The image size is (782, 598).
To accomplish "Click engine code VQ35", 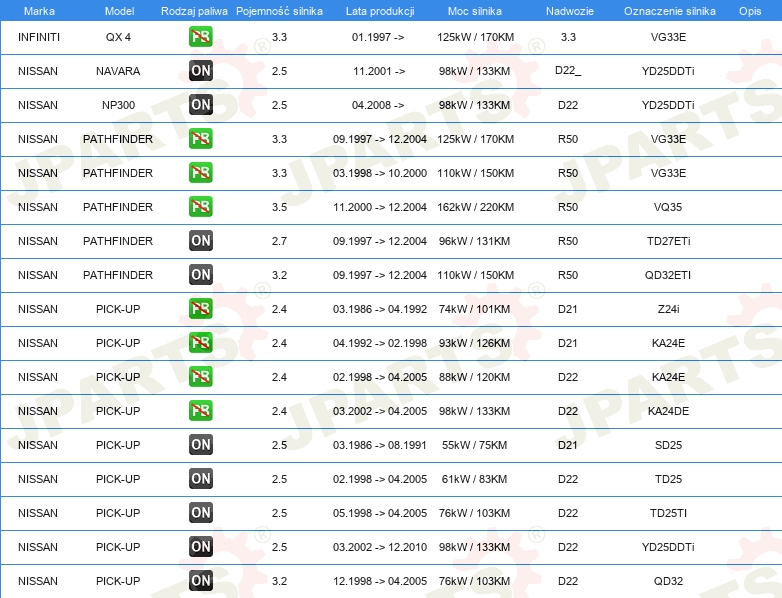I will [668, 207].
